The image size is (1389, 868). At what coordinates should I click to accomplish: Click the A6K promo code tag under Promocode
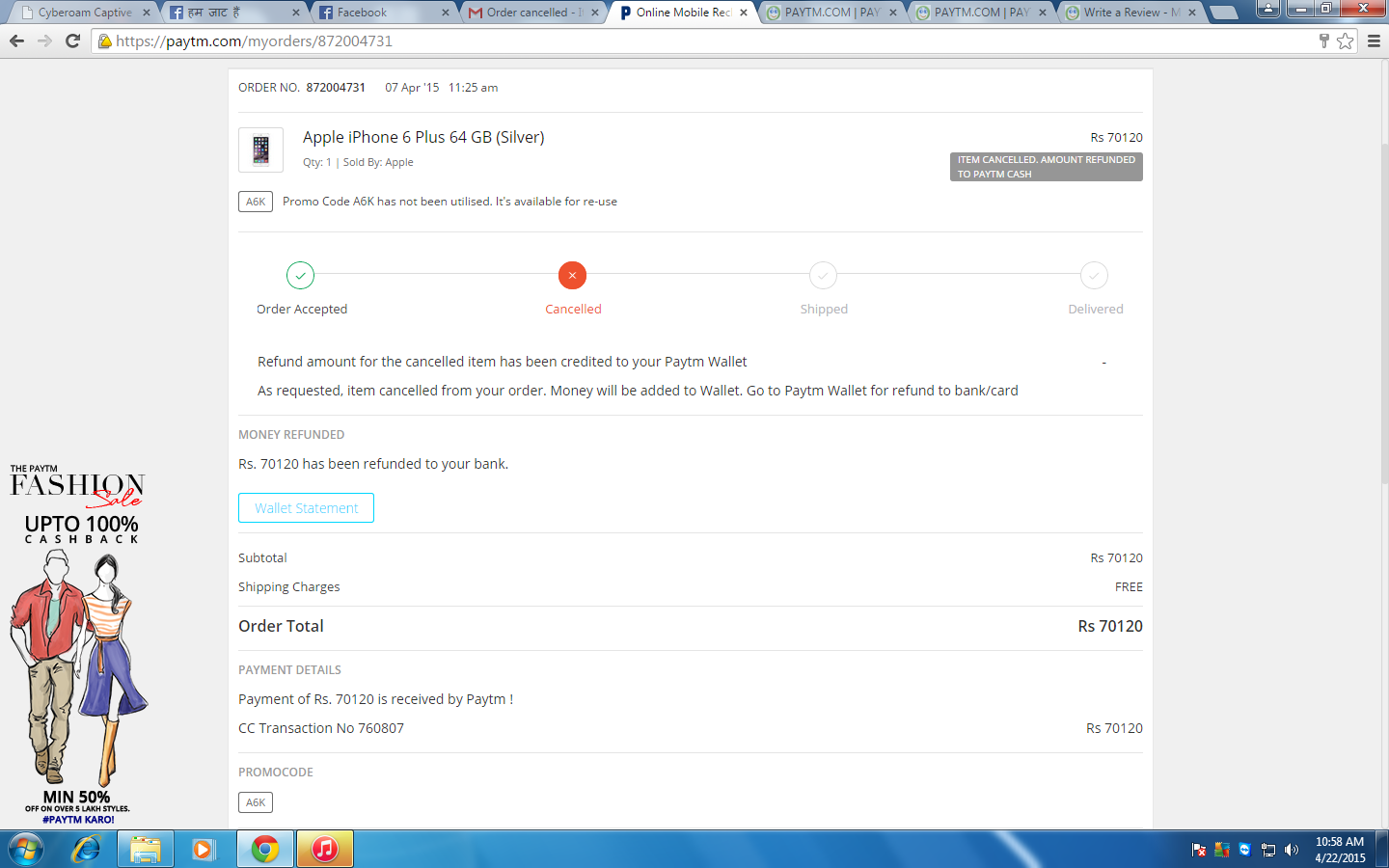click(256, 802)
